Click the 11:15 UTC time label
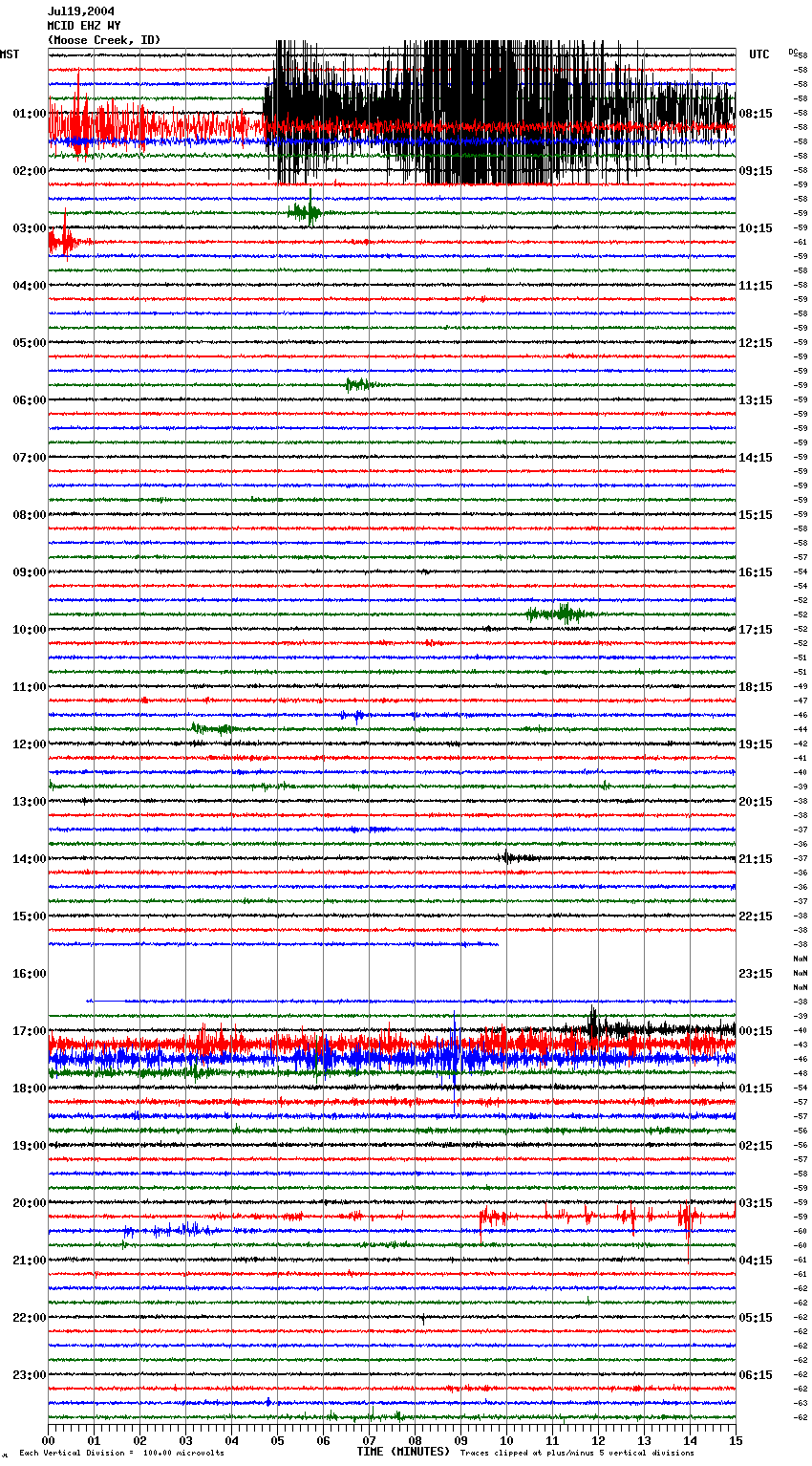This screenshot has height=1466, width=812. tap(756, 285)
